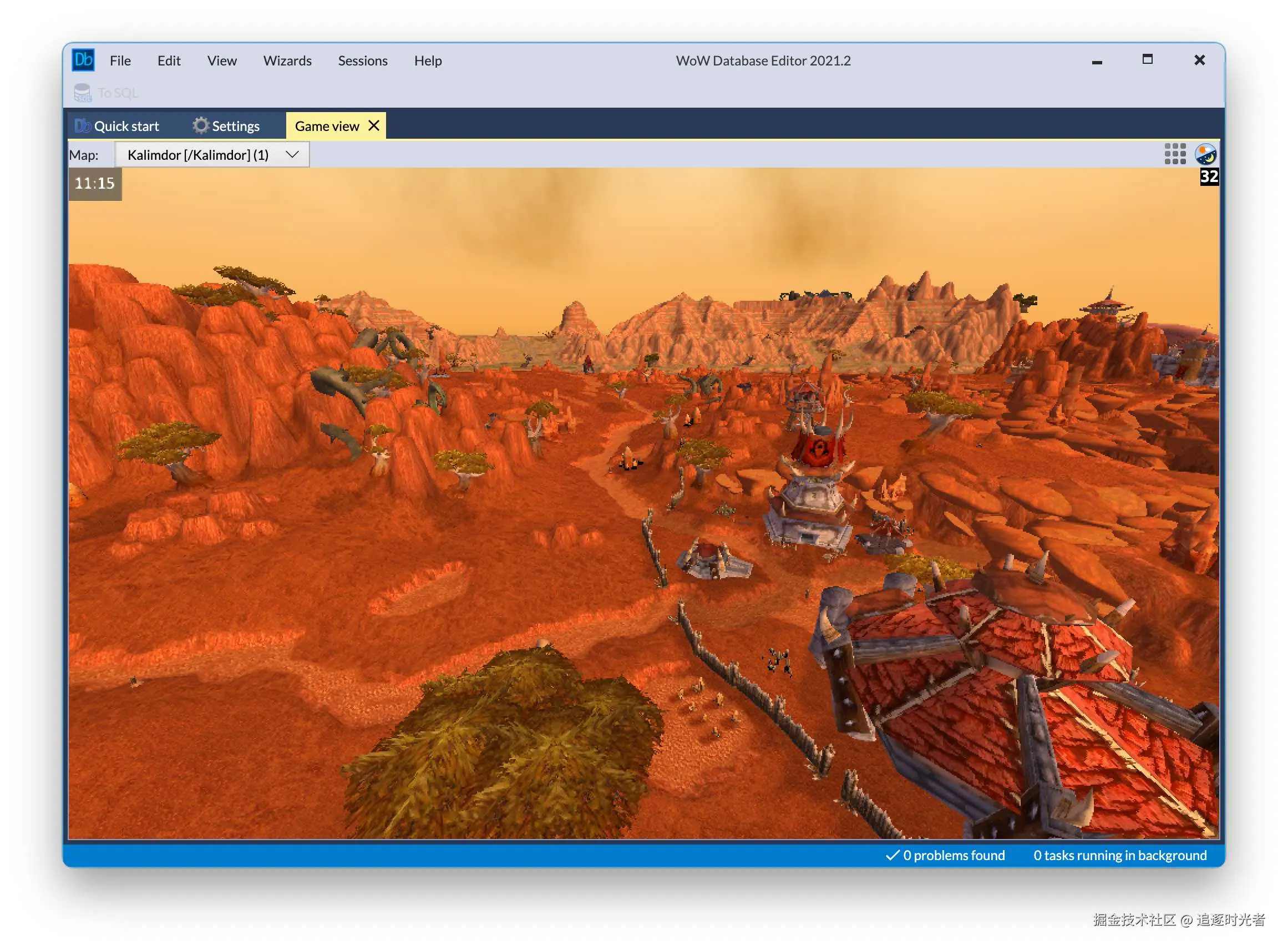
Task: Expand the Kalimdor map dropdown arrow
Action: (292, 154)
